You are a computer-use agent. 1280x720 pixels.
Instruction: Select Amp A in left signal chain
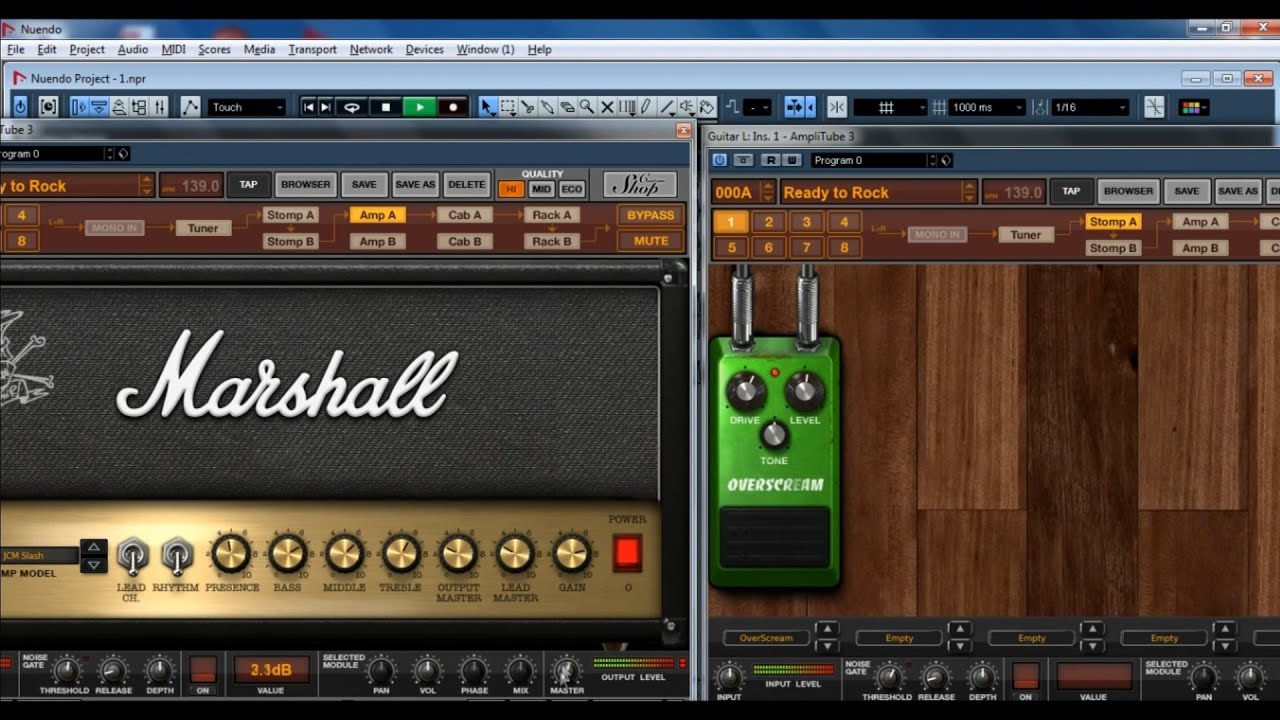pyautogui.click(x=377, y=215)
